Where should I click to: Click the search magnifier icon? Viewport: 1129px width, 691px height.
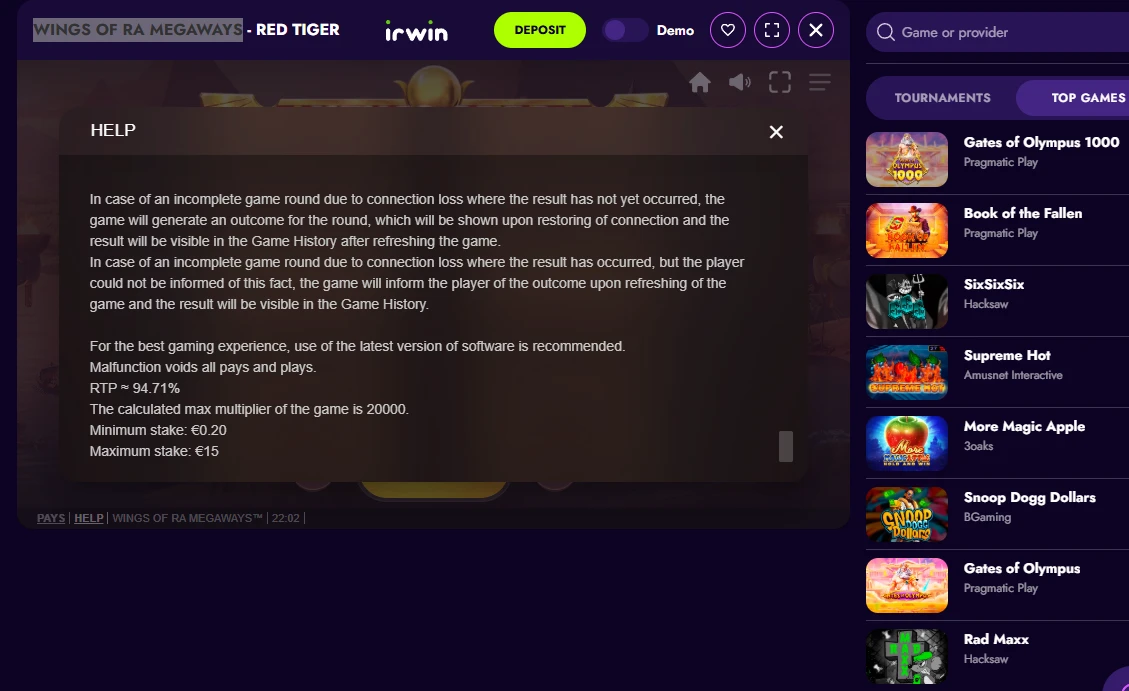coord(886,32)
